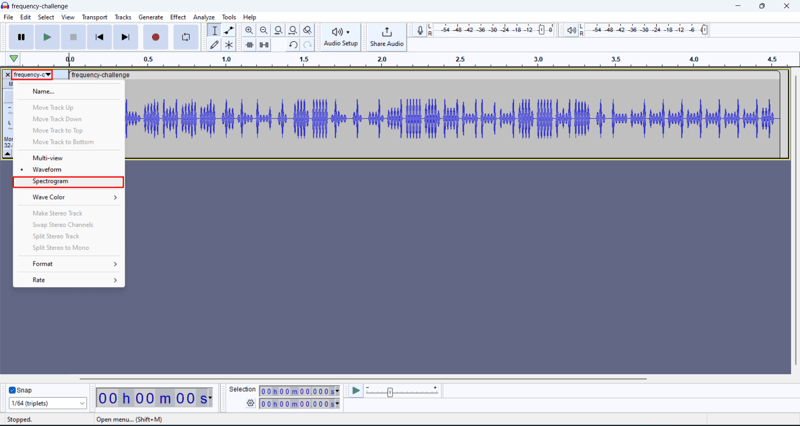This screenshot has height=426, width=800.
Task: Click the Zoom Toggle icon
Action: click(x=307, y=31)
